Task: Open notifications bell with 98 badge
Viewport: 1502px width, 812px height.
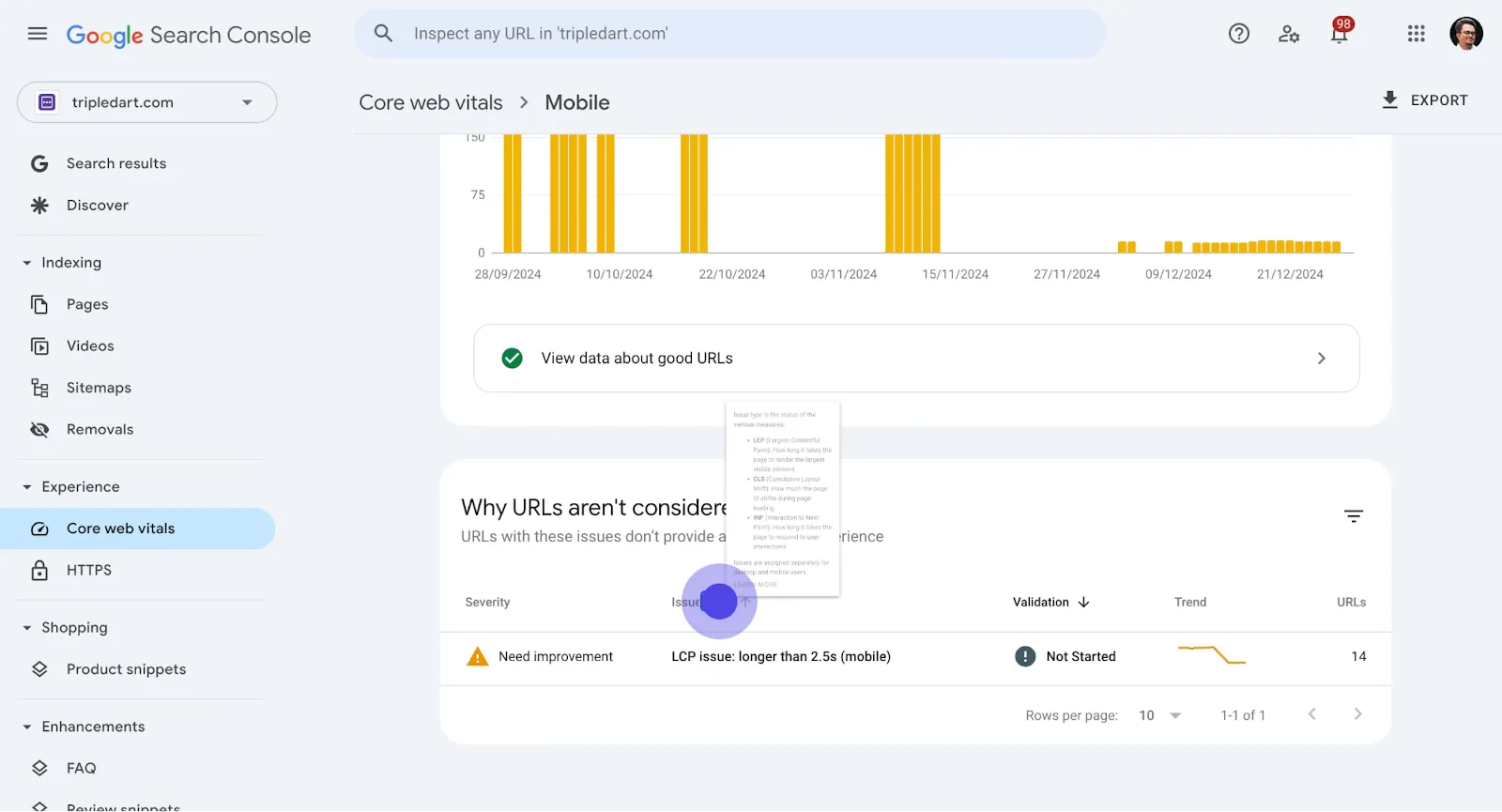Action: pos(1341,31)
